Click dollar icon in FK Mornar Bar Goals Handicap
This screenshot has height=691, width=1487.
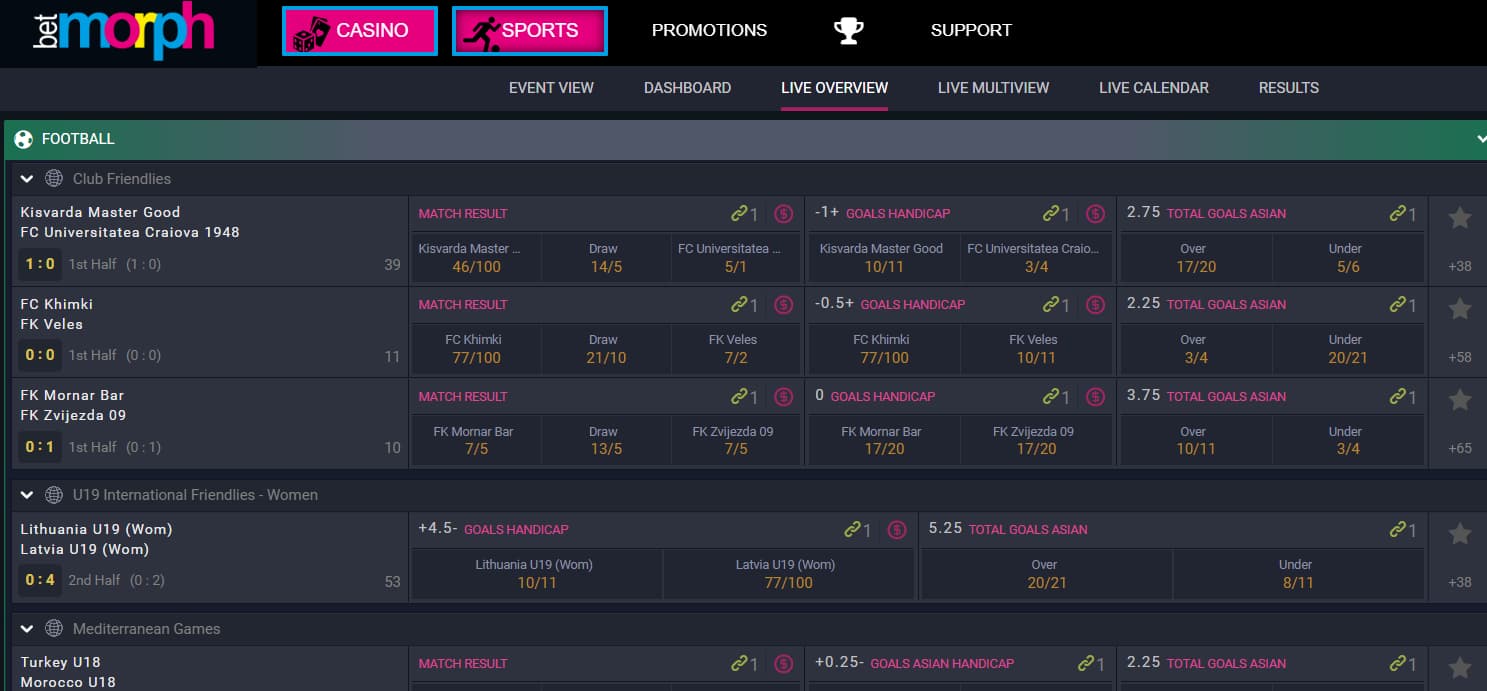tap(1096, 396)
